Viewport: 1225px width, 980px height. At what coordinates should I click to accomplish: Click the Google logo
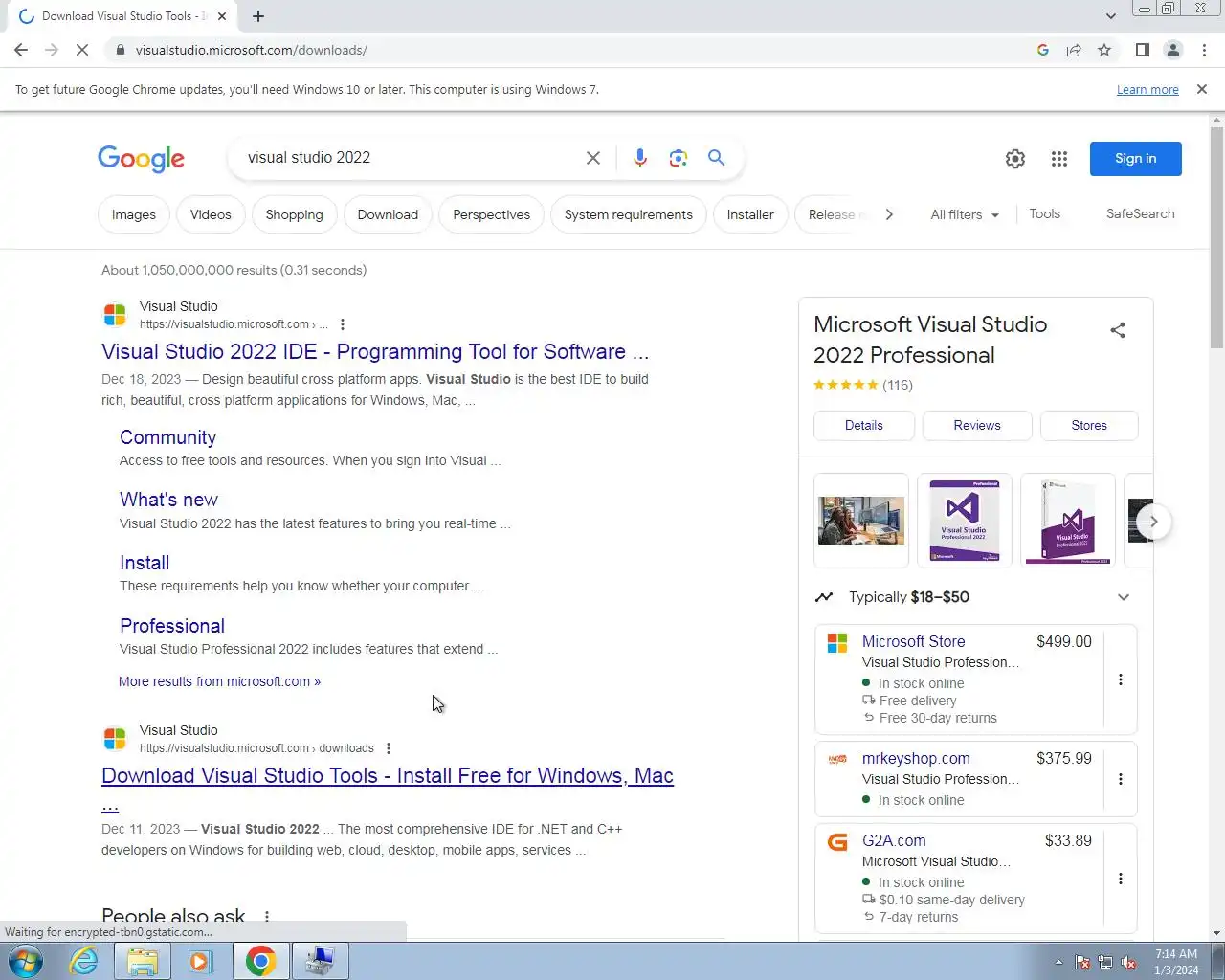tap(141, 159)
